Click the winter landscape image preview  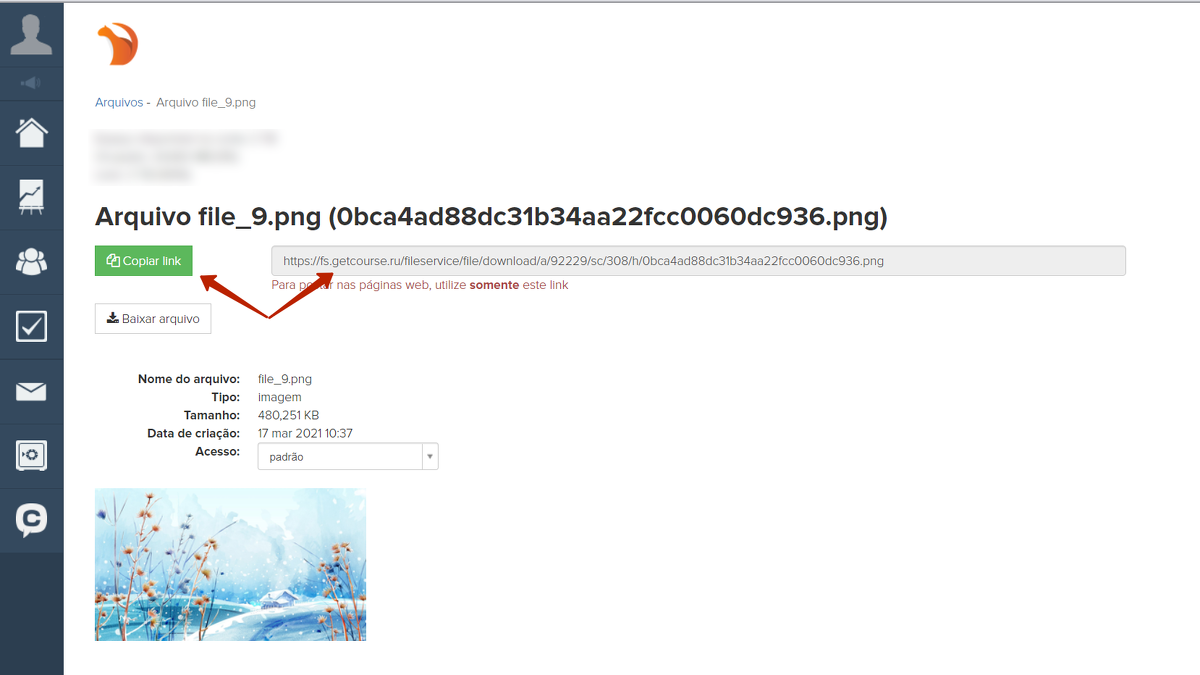pyautogui.click(x=230, y=565)
